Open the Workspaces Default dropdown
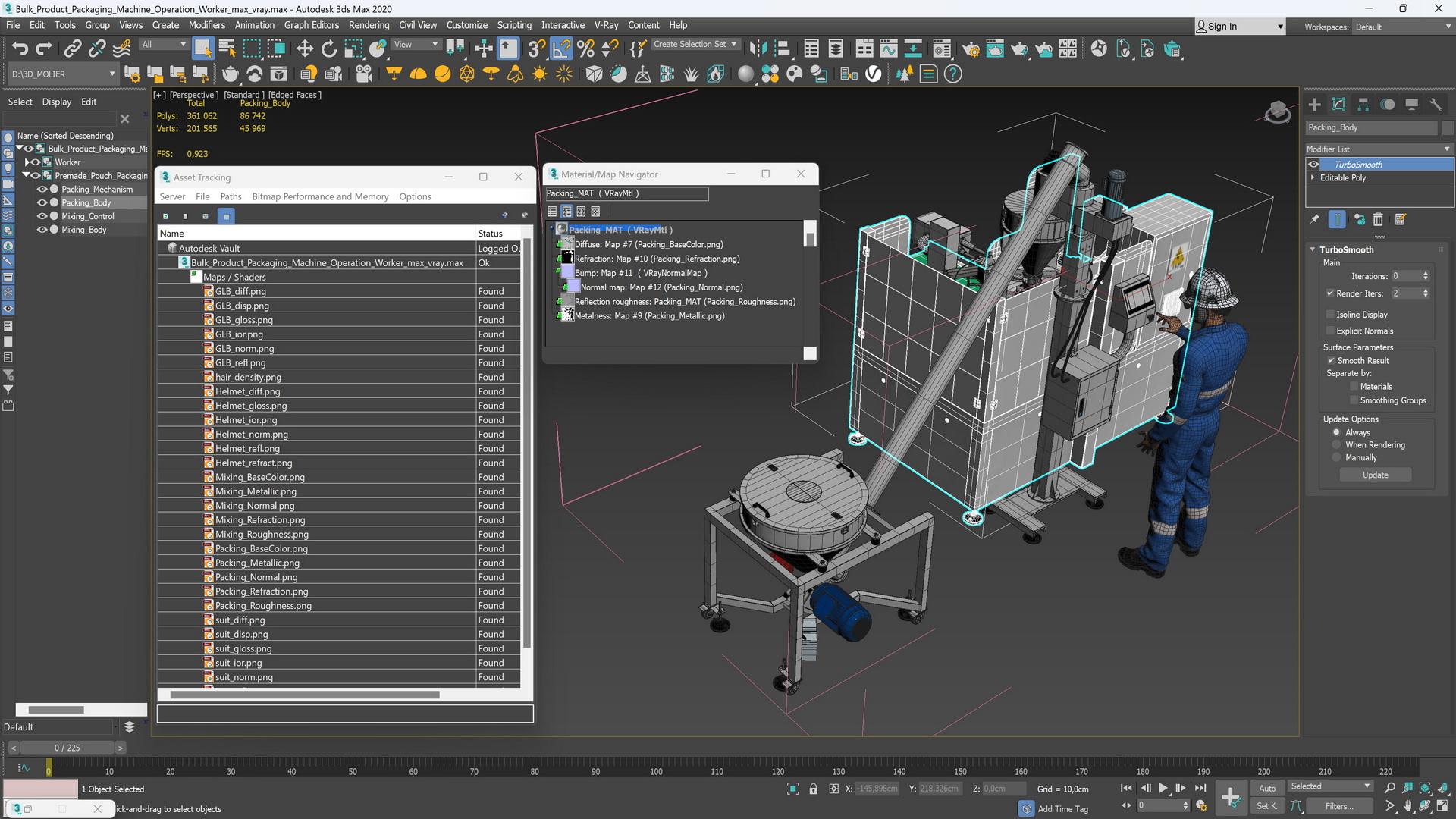The image size is (1456, 819). 1403,27
